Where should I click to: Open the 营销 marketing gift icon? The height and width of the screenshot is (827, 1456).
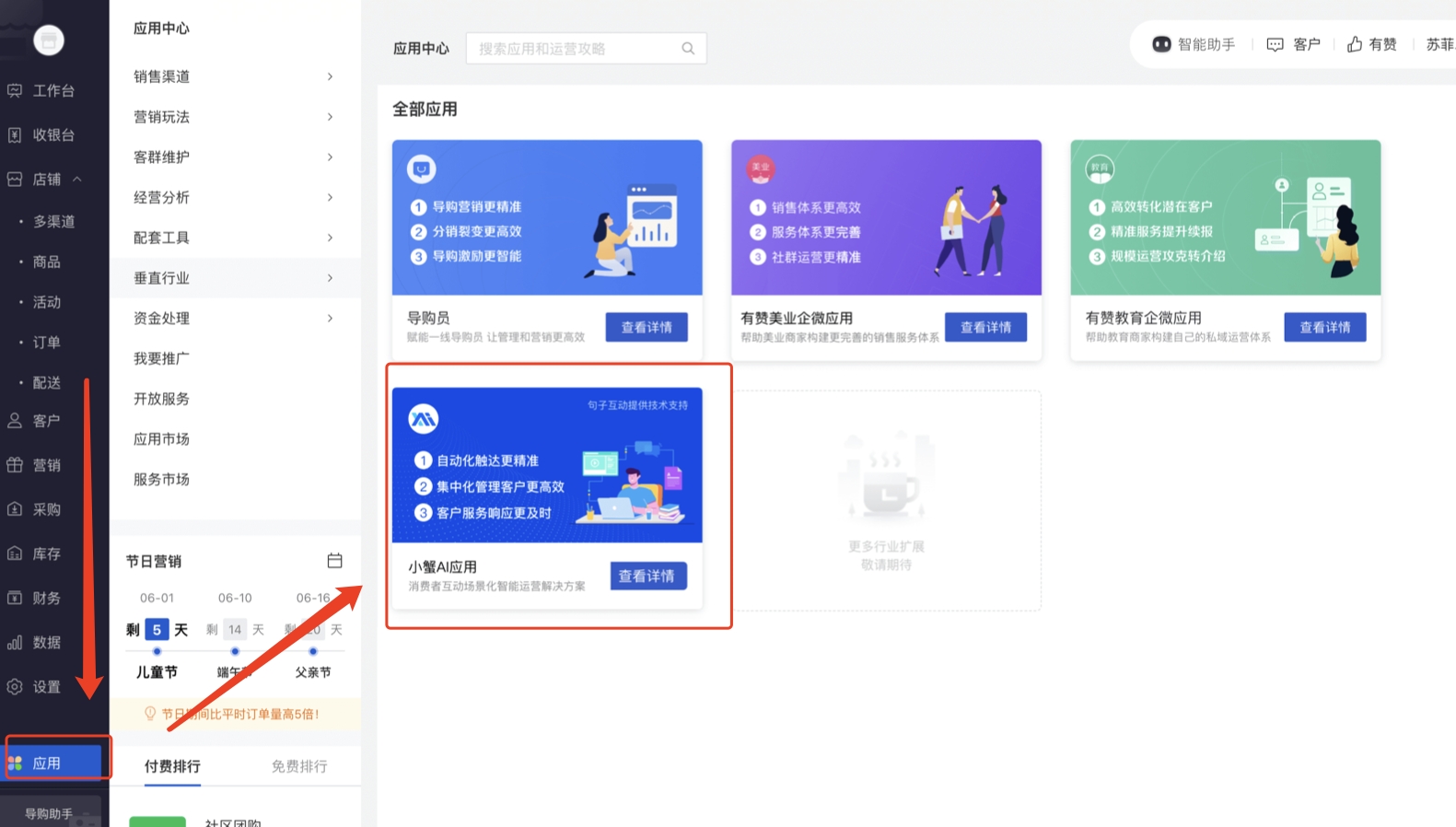[x=15, y=465]
